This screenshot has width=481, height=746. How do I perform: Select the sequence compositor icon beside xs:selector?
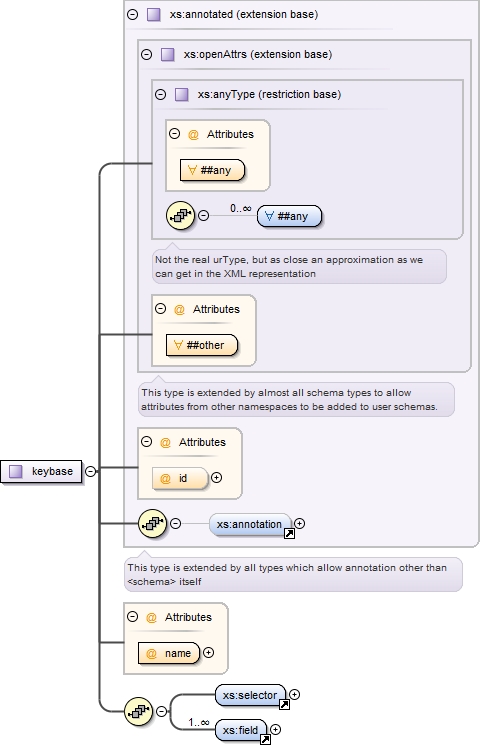[x=138, y=712]
